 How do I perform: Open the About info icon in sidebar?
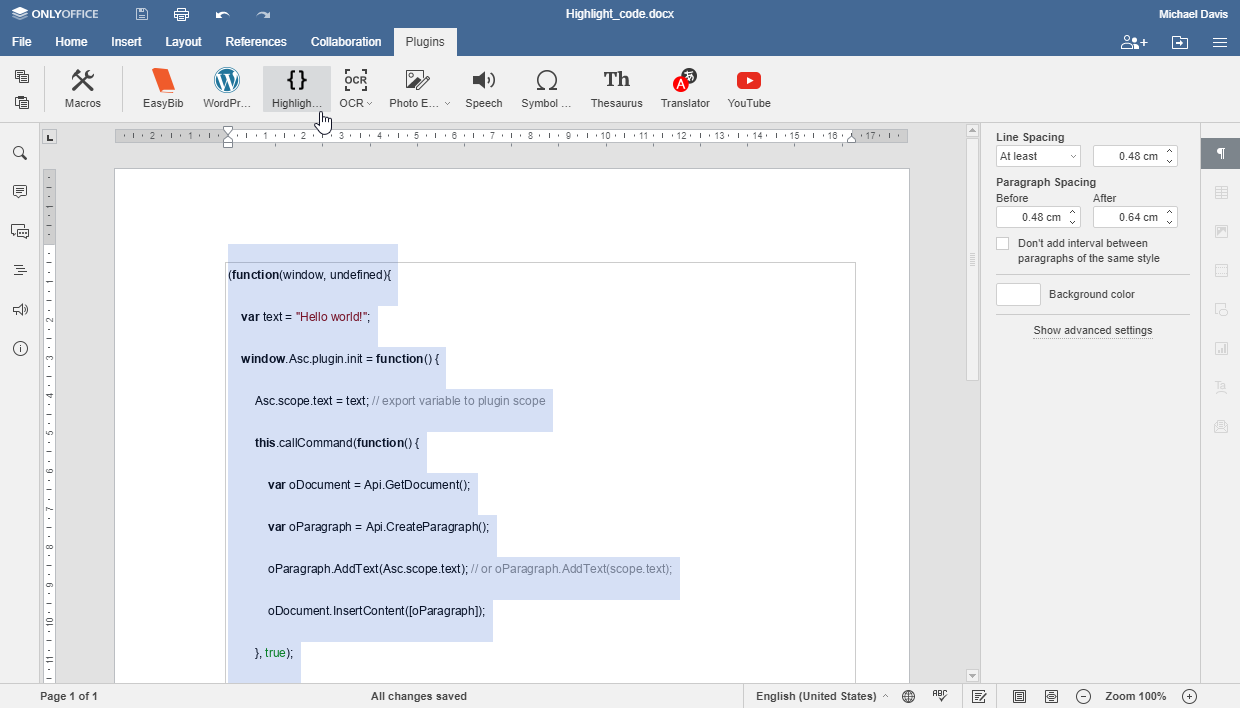coord(20,349)
